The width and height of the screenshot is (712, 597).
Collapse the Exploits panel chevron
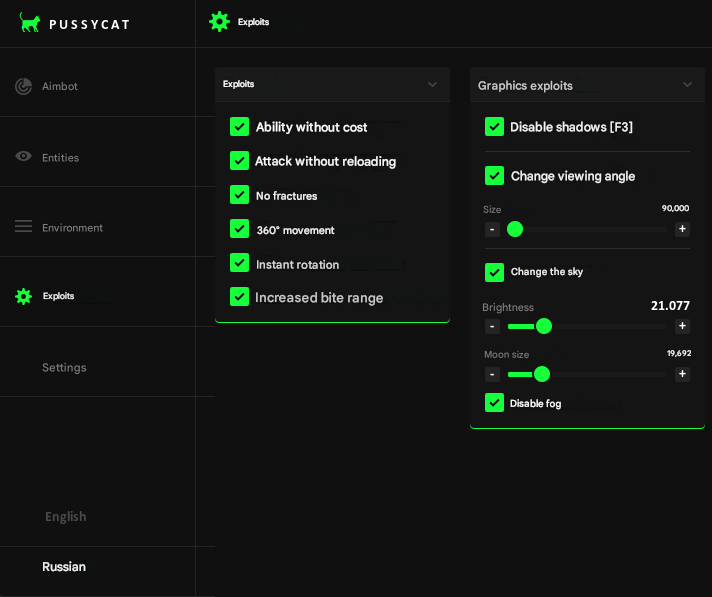[432, 84]
